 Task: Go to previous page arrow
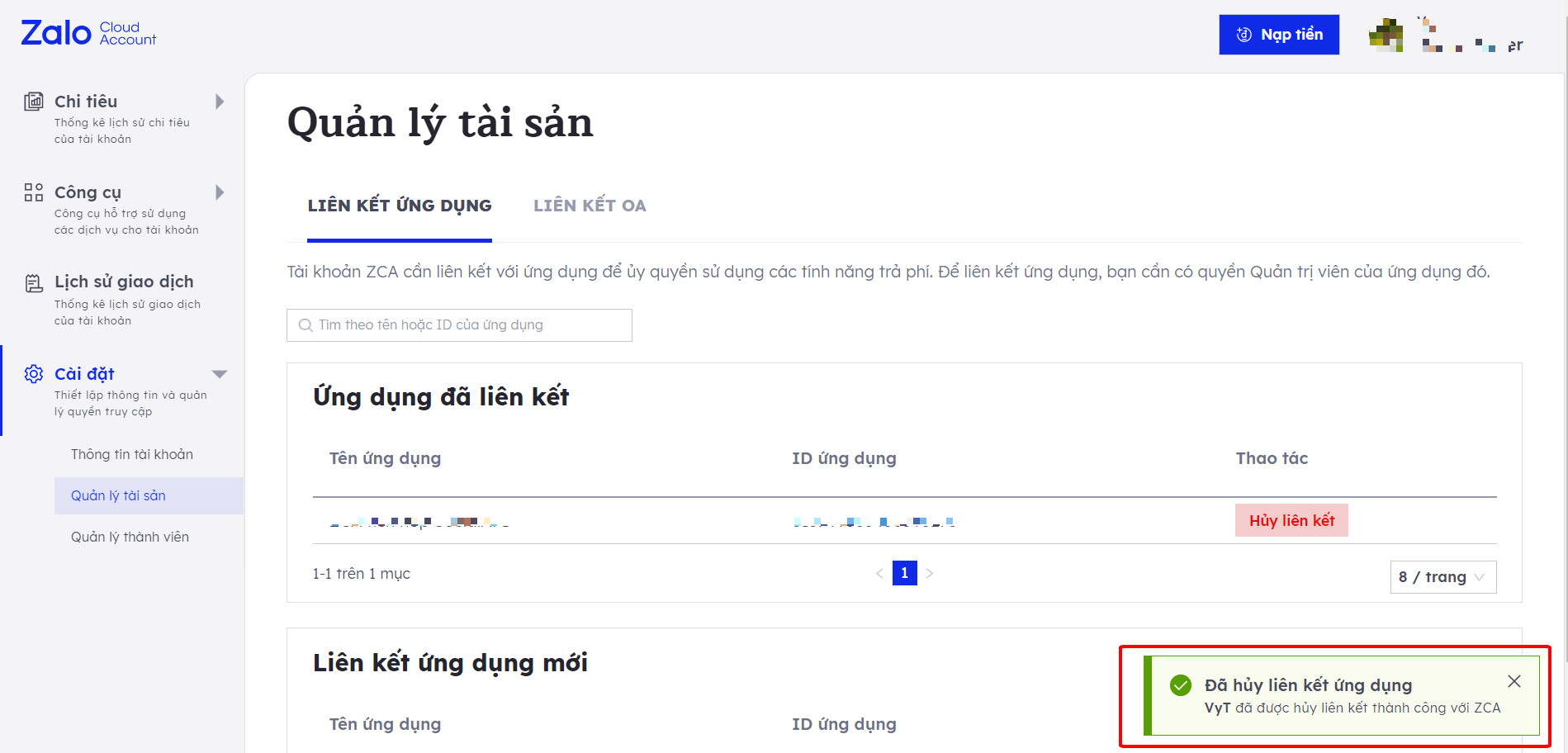[879, 573]
